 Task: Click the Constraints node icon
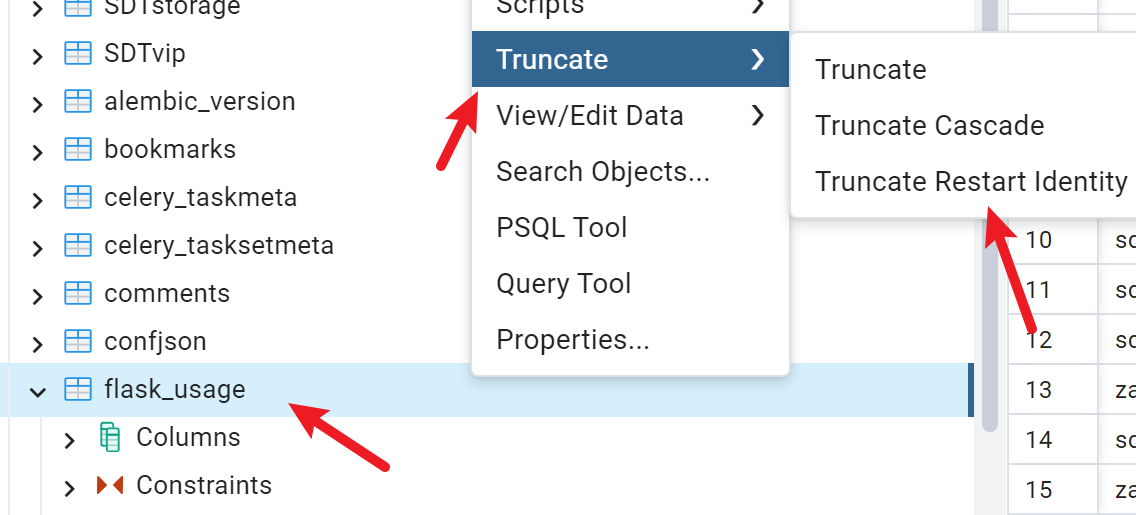tap(109, 485)
